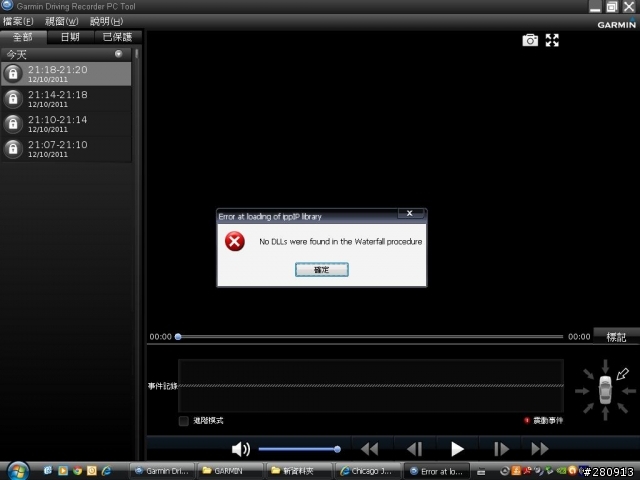Jump to the previous clip with rewind
Viewport: 640px width, 480px height.
[370, 449]
